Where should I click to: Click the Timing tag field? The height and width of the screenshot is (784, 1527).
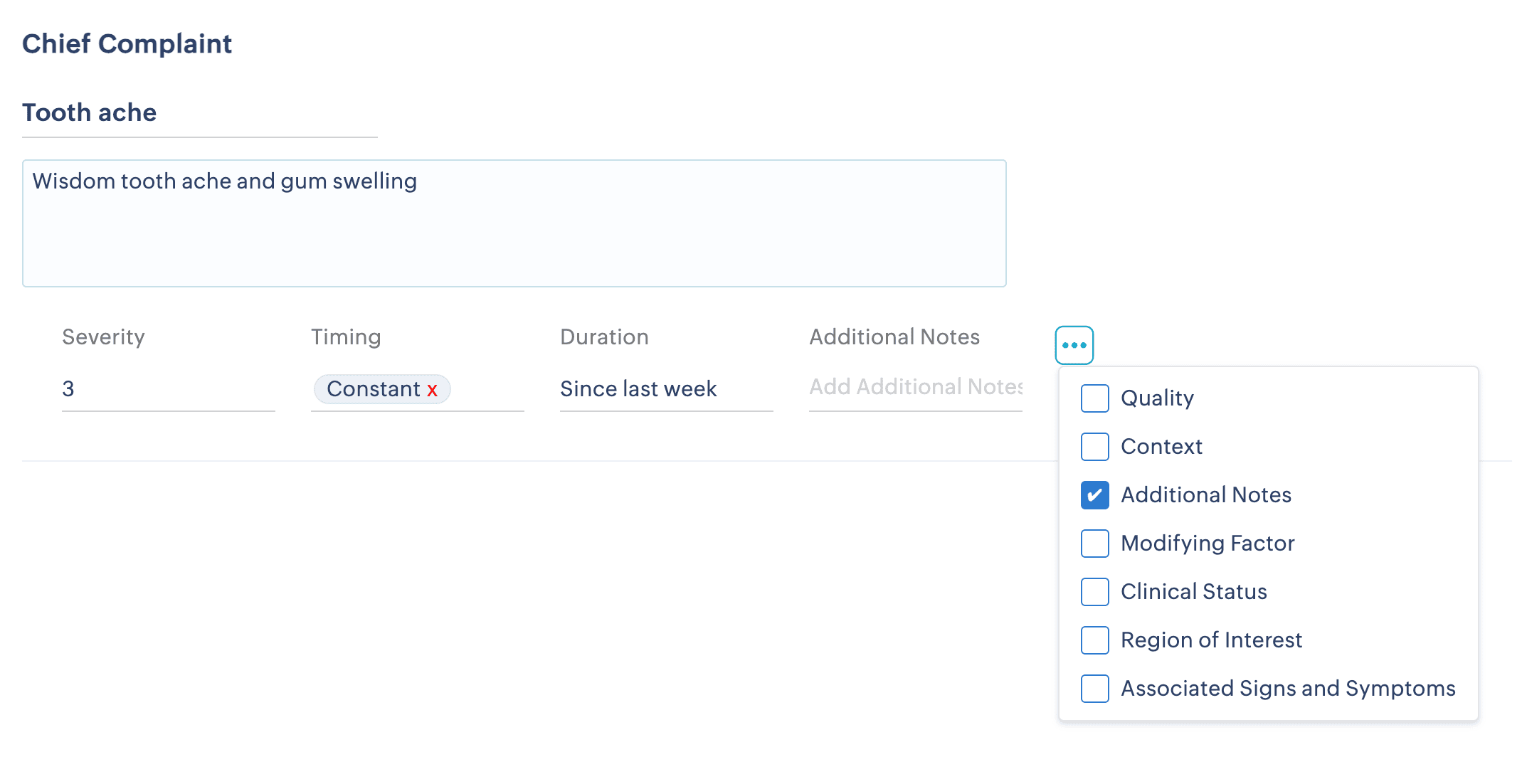point(487,389)
